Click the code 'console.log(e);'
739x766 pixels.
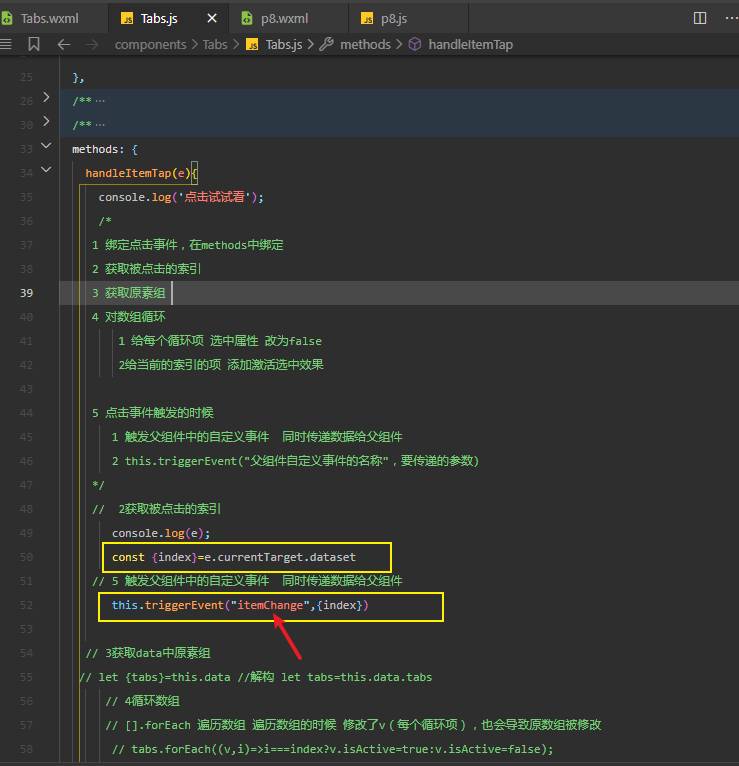click(161, 533)
